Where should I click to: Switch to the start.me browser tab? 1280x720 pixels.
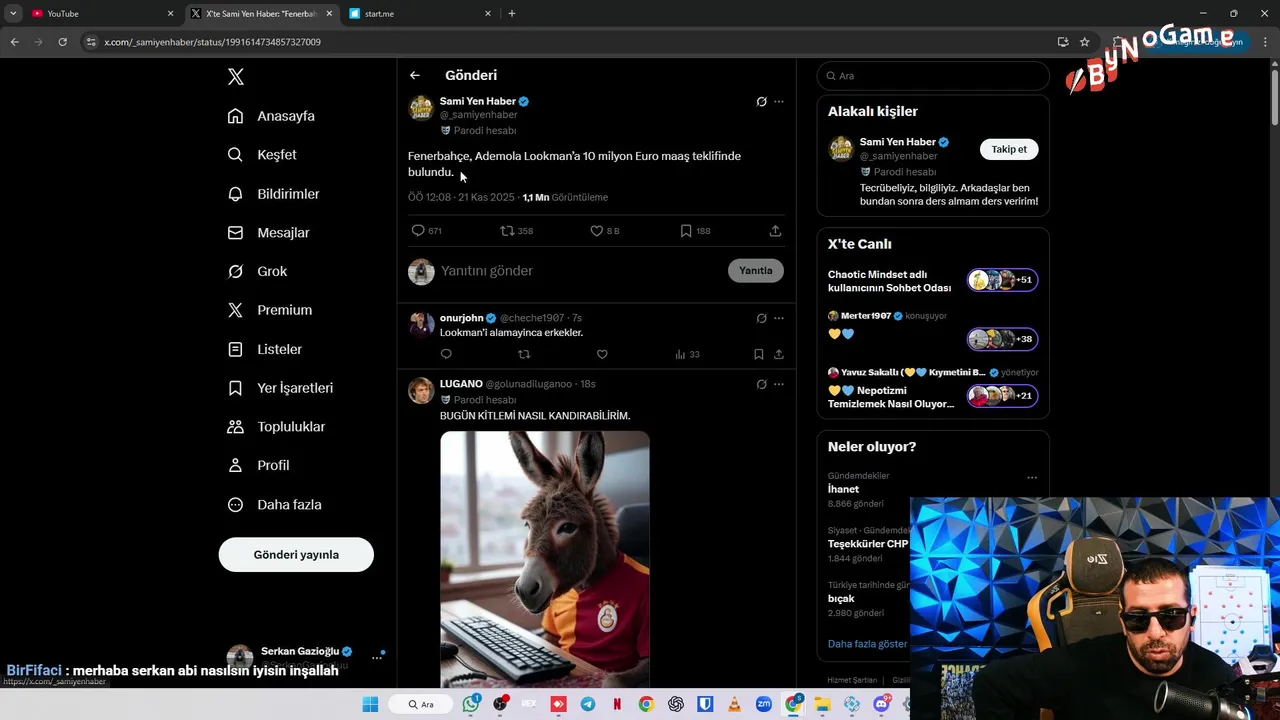(418, 14)
